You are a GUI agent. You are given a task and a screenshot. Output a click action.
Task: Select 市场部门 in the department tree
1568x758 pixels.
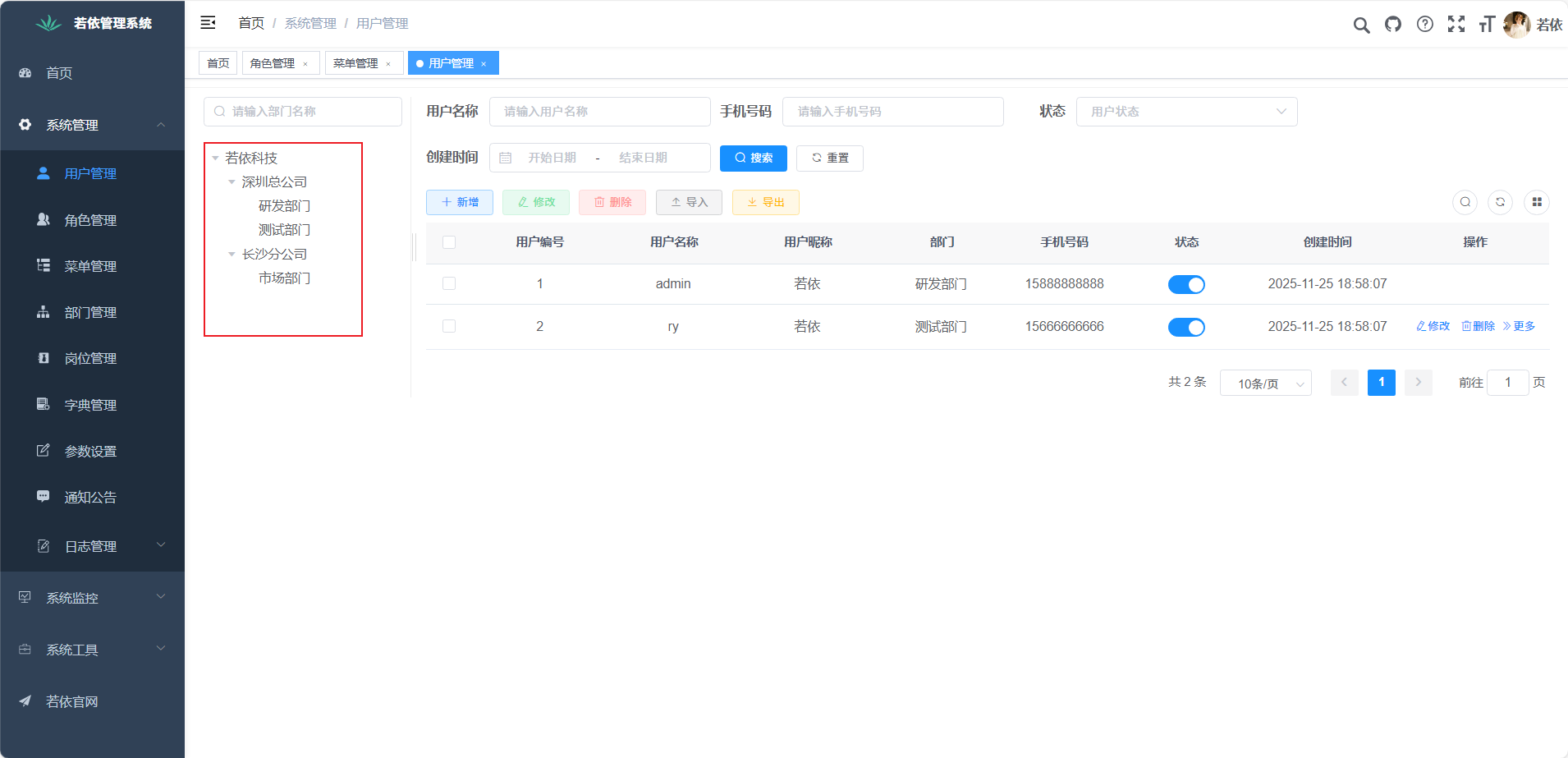click(285, 278)
